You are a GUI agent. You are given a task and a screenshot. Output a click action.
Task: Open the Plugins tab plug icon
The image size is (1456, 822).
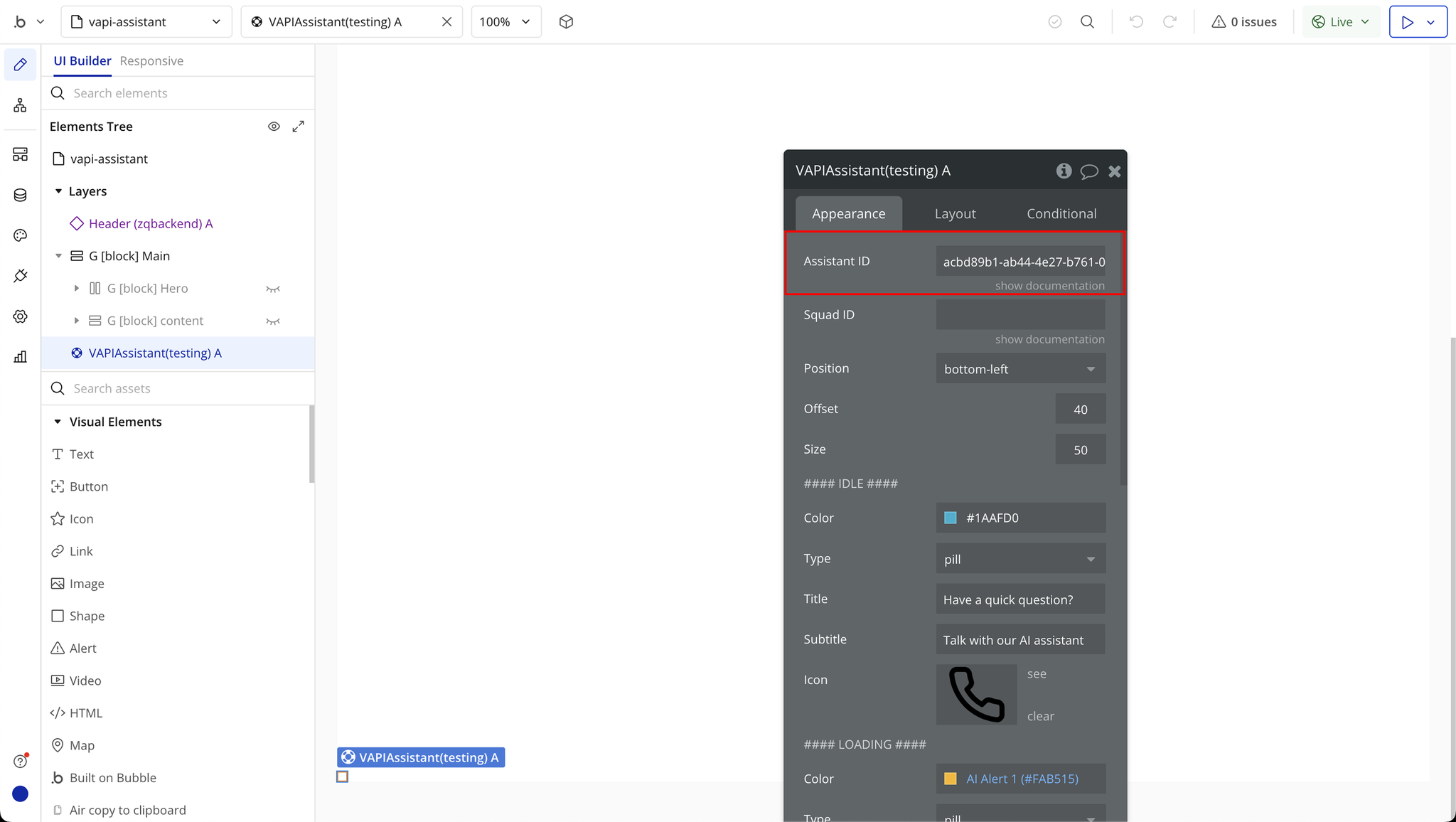20,276
